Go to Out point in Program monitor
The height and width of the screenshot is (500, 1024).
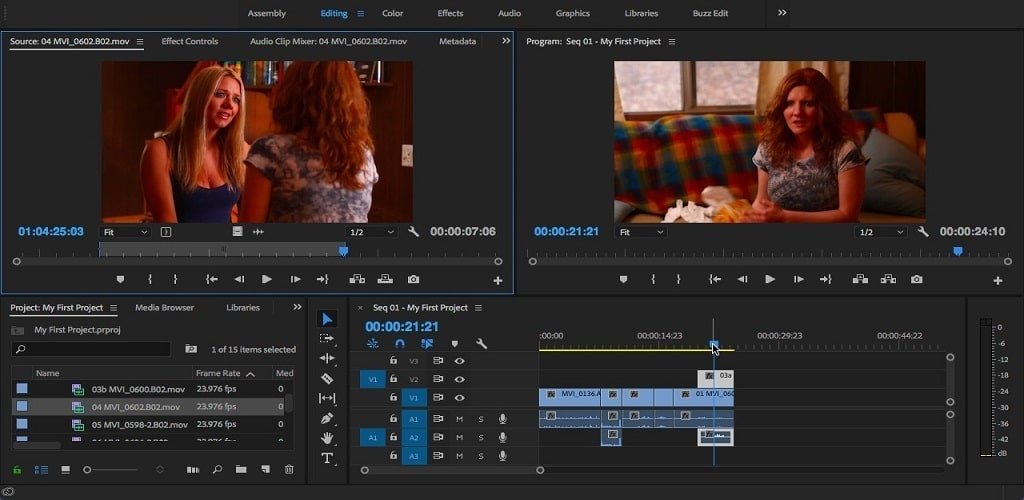(x=825, y=279)
